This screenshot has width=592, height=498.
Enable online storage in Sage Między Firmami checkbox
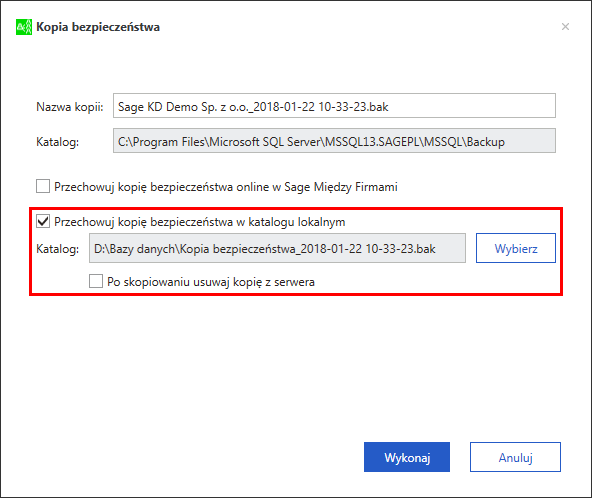[x=43, y=186]
